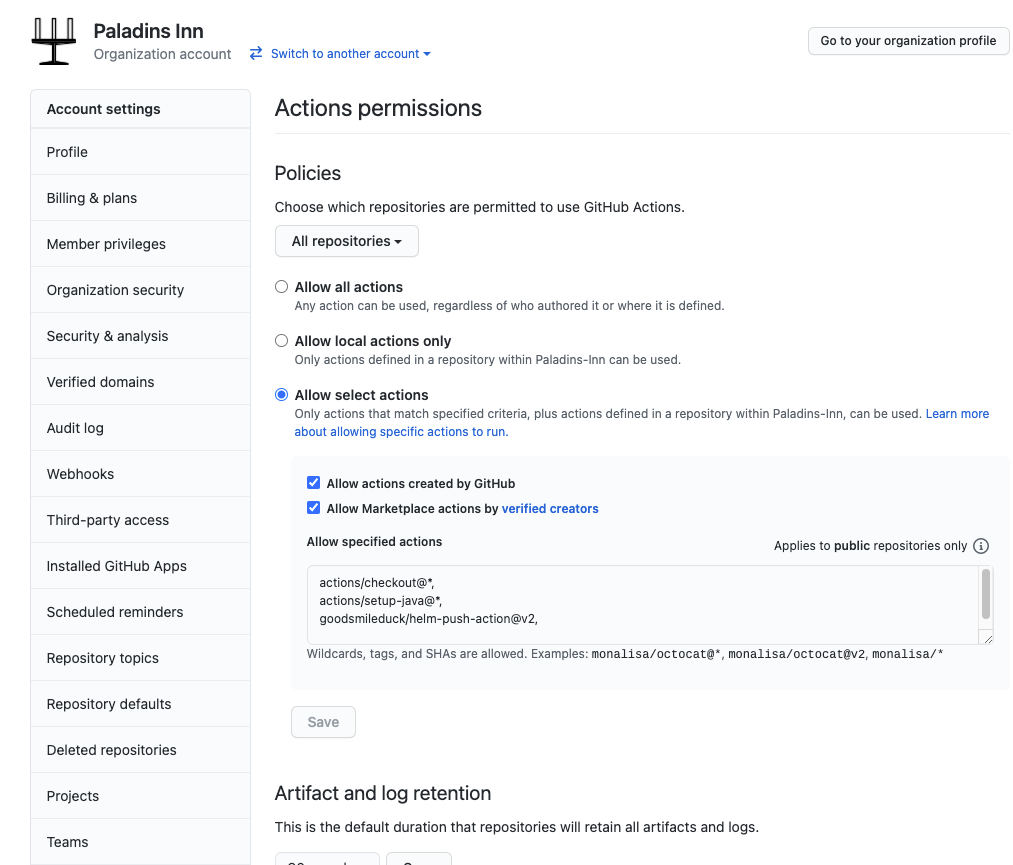Click into the Allow specified actions textarea
The image size is (1013, 865).
[643, 605]
